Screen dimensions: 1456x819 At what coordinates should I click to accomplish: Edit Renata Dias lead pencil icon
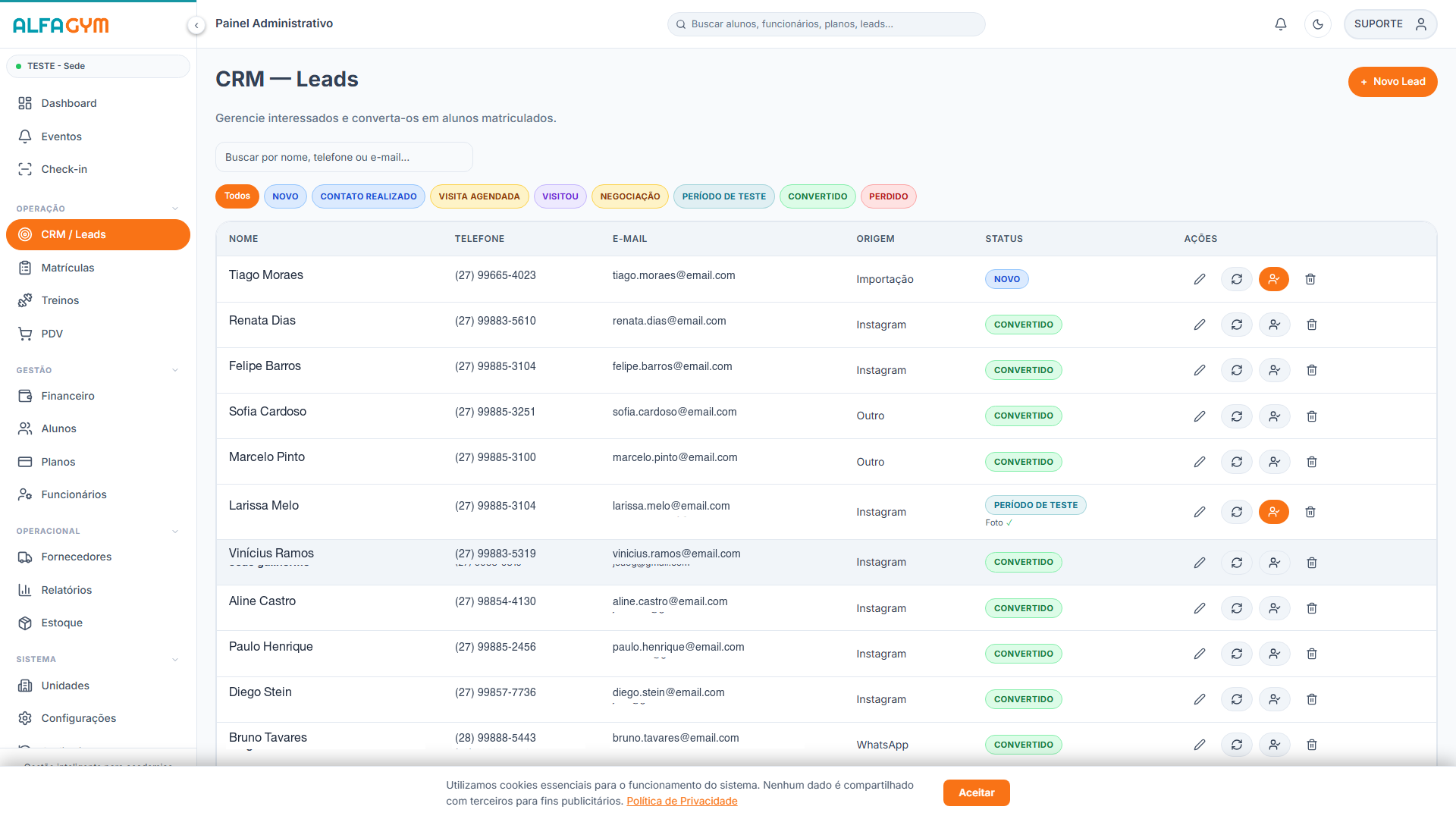coord(1200,325)
